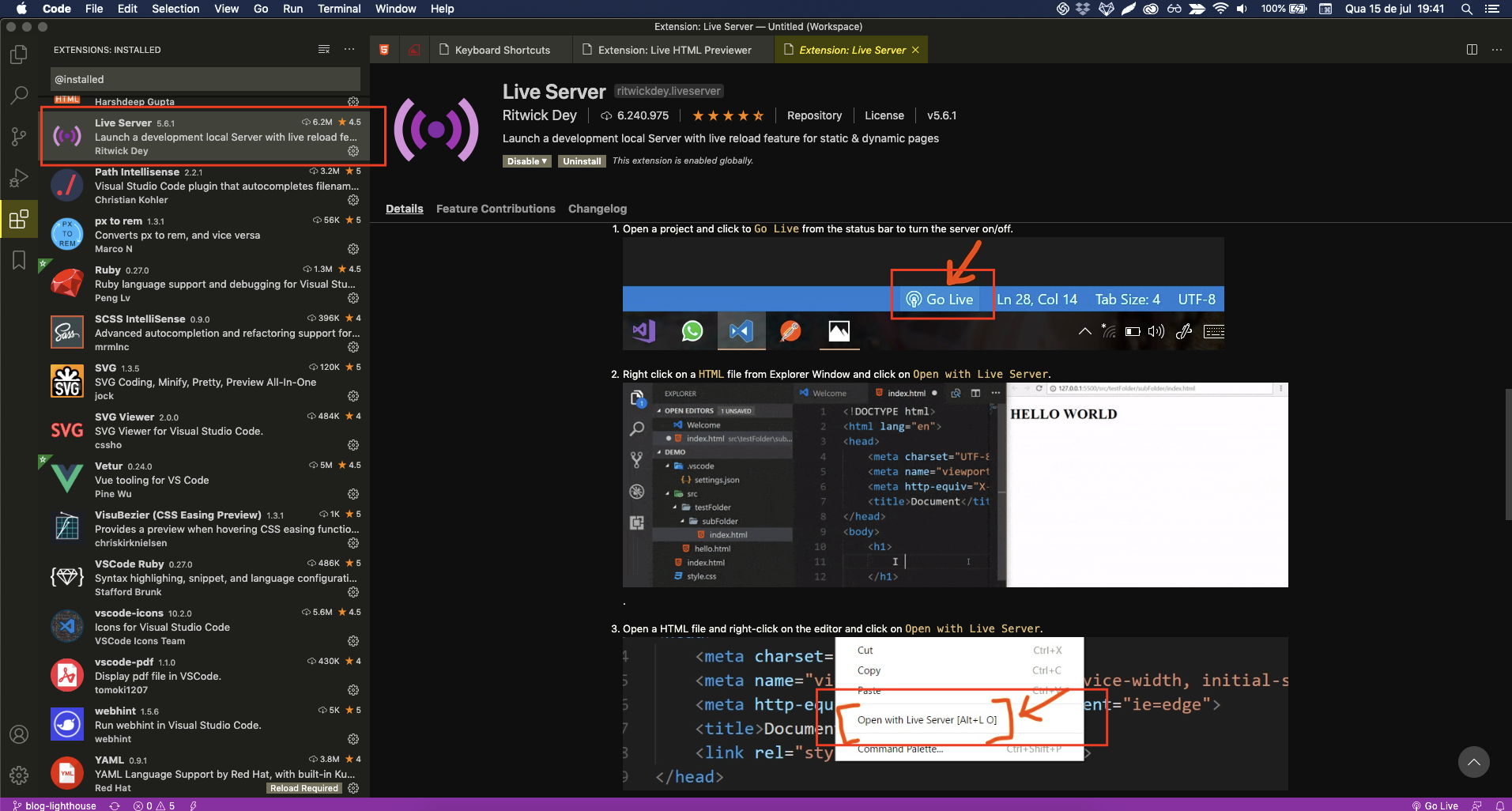
Task: Click the editor vertical scrollbar
Action: [x=1507, y=455]
